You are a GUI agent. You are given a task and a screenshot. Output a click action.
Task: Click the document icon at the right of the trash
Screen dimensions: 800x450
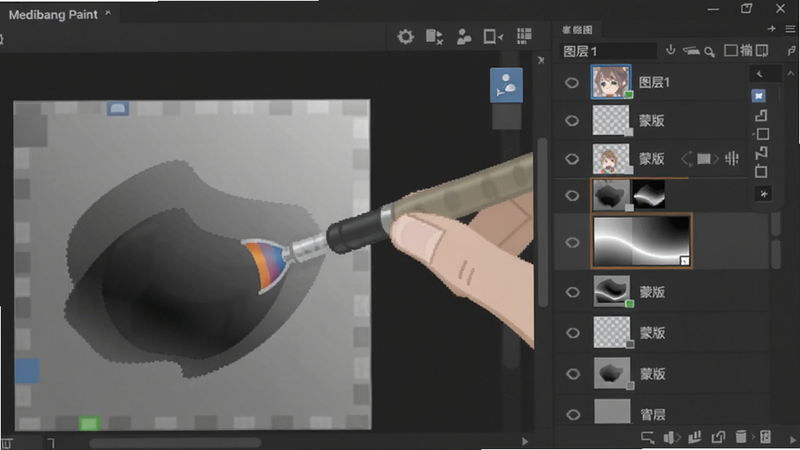765,437
